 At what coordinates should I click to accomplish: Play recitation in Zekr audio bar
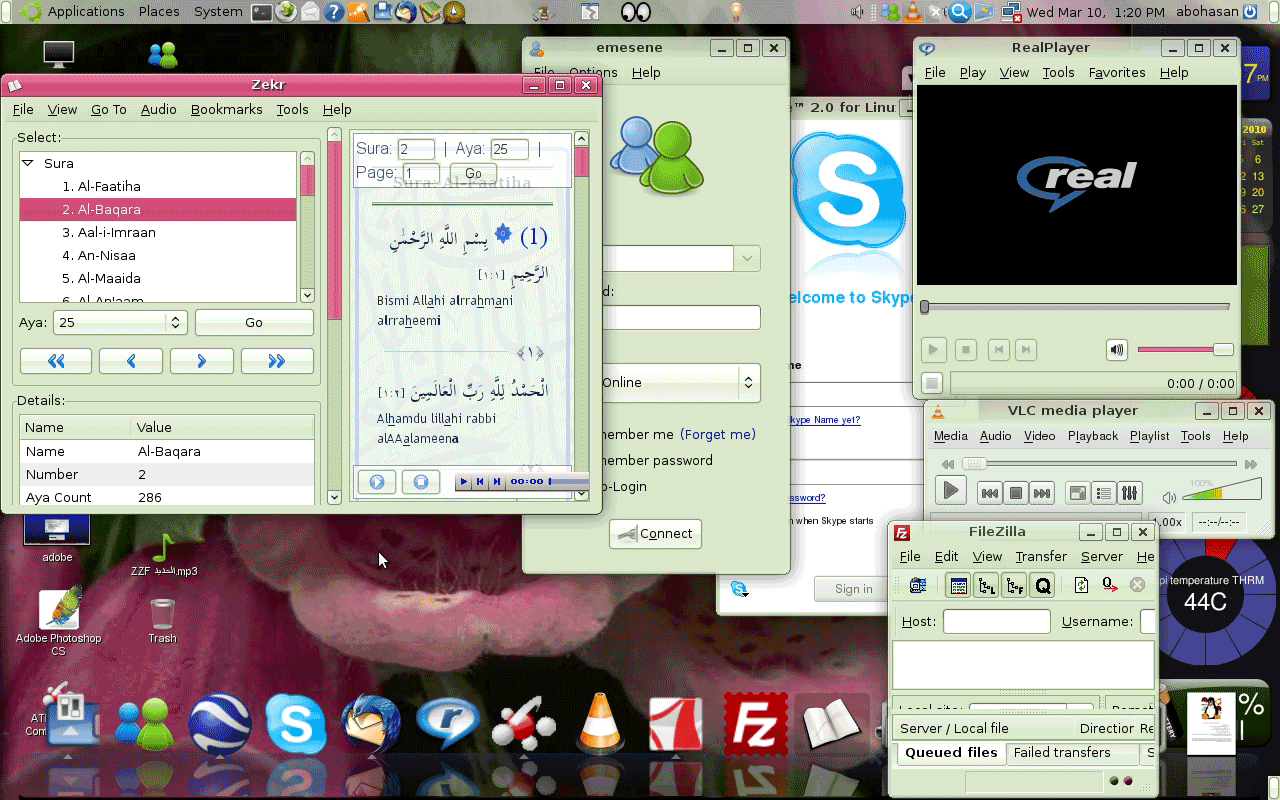click(377, 482)
